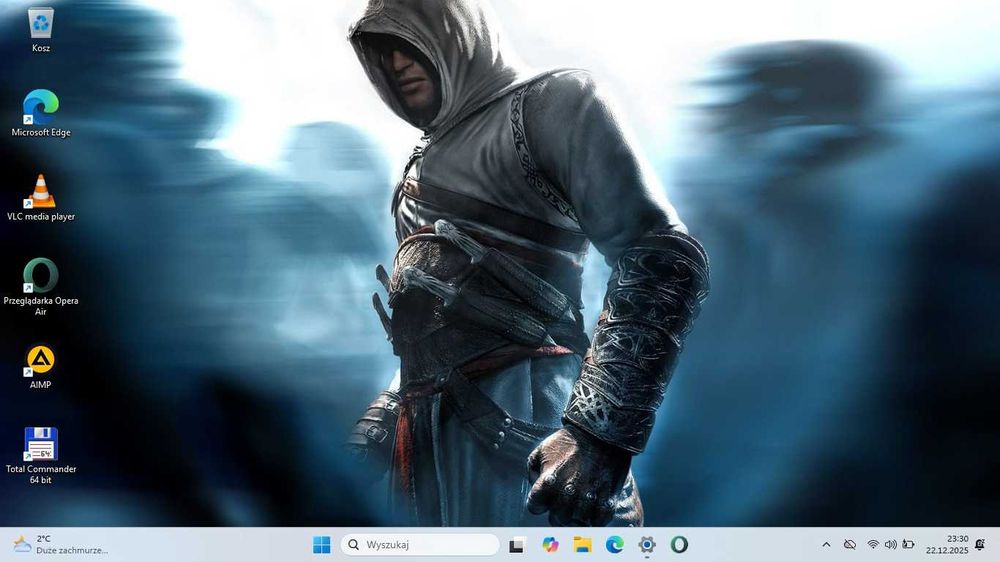Image resolution: width=1000 pixels, height=562 pixels.
Task: Open Task View from taskbar
Action: (517, 545)
